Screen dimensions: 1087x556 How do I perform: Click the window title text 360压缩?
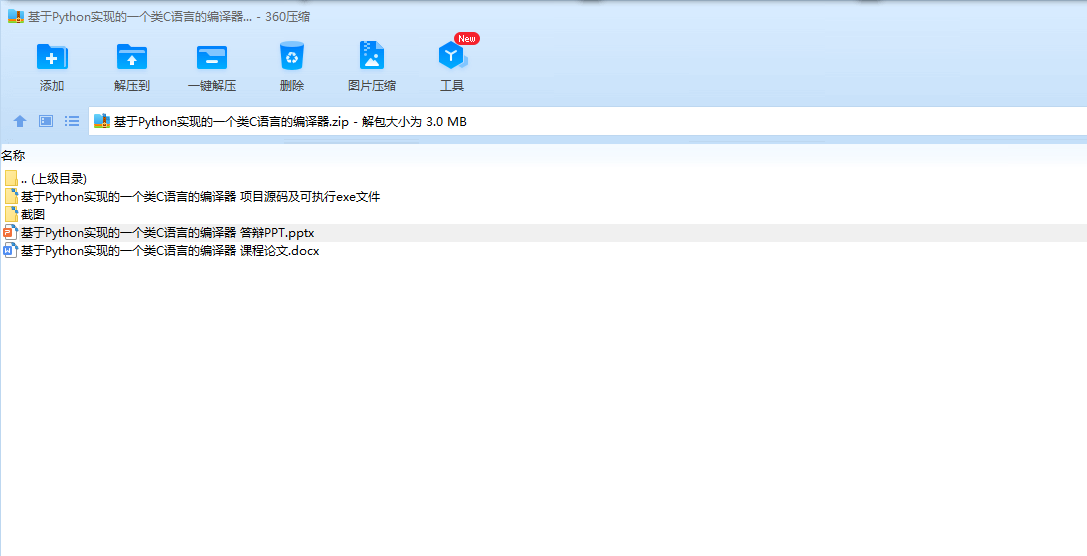click(287, 17)
